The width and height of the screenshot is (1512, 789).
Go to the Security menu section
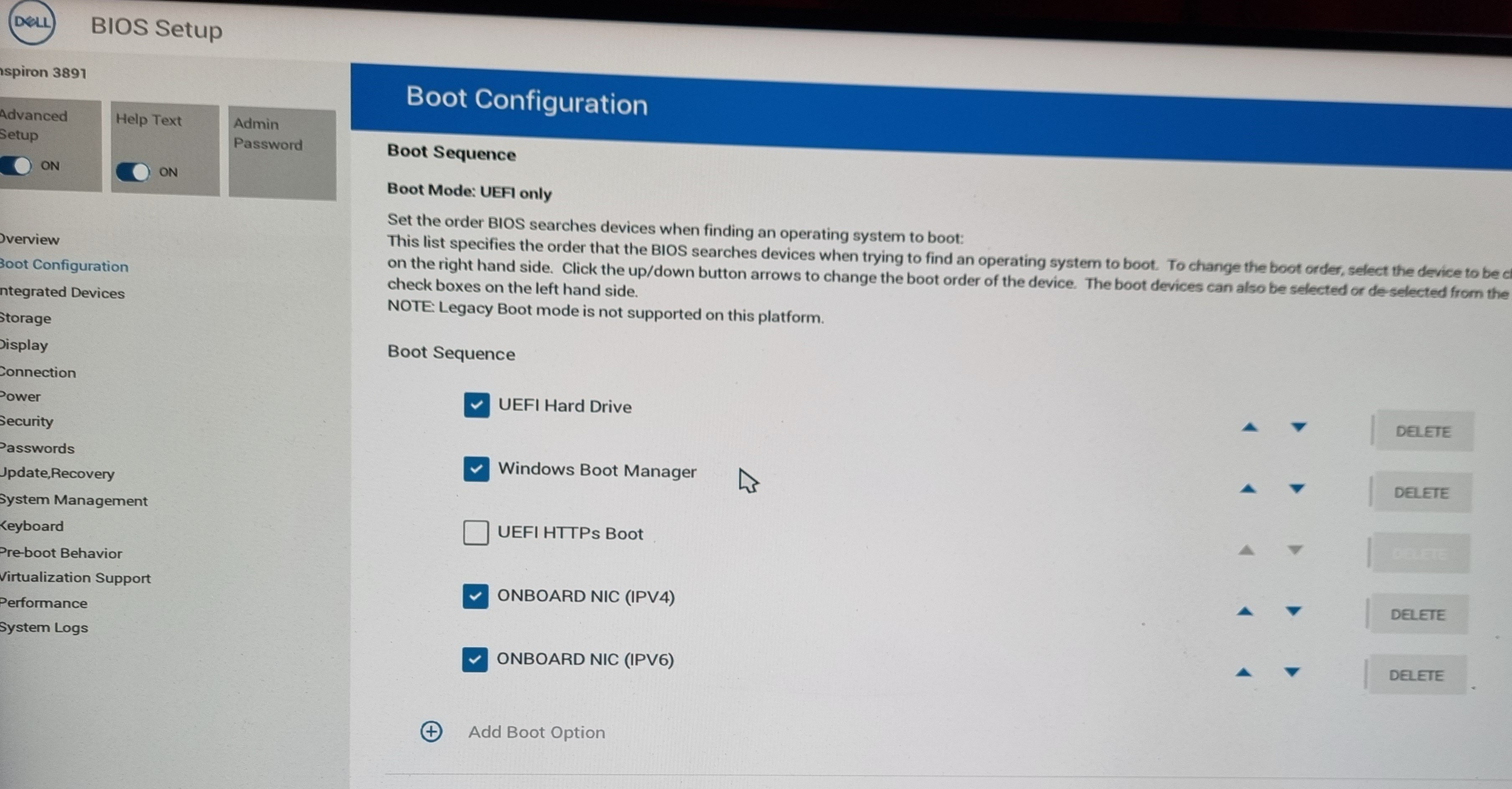[26, 422]
